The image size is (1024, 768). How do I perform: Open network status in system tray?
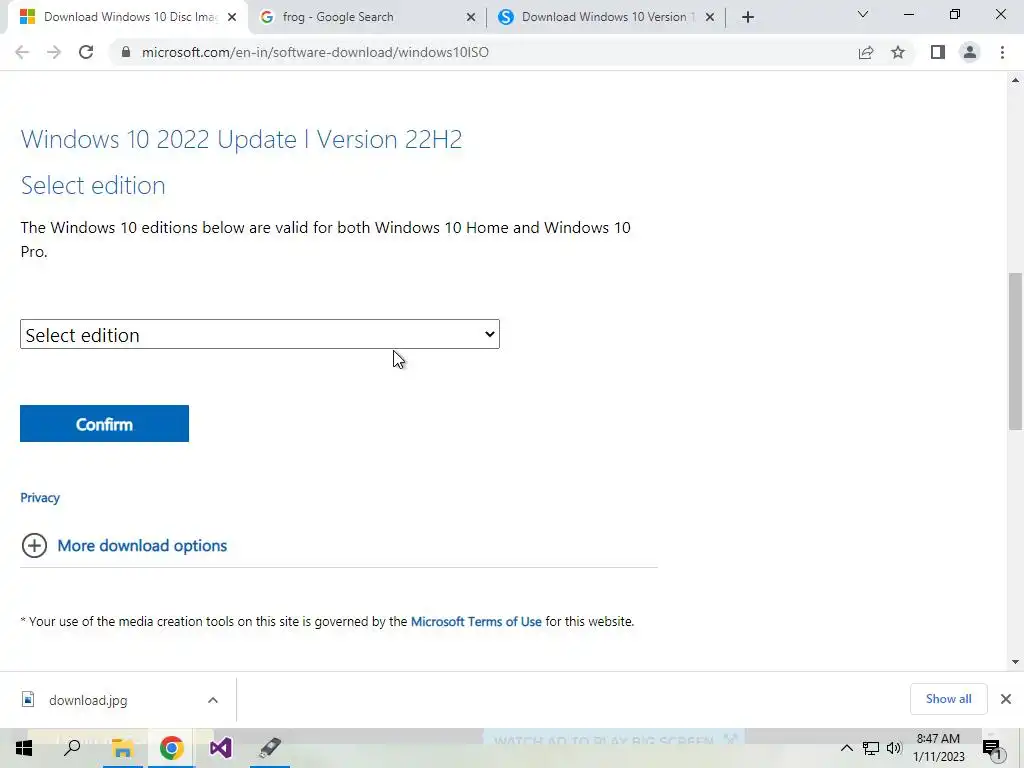[871, 748]
